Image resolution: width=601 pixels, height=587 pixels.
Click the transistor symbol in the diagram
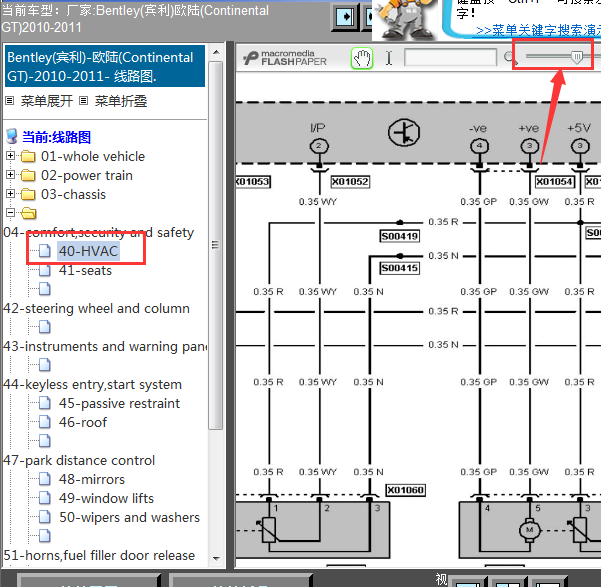coord(404,132)
